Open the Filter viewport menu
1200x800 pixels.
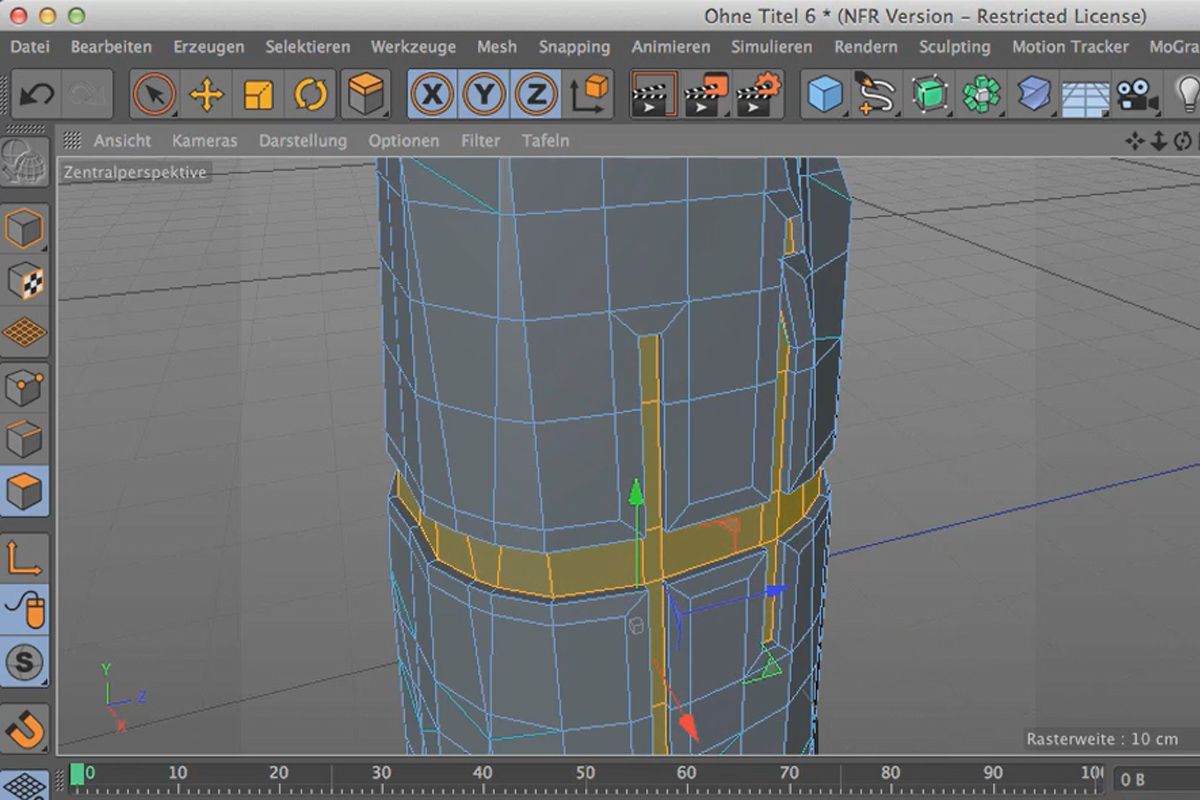[x=481, y=141]
